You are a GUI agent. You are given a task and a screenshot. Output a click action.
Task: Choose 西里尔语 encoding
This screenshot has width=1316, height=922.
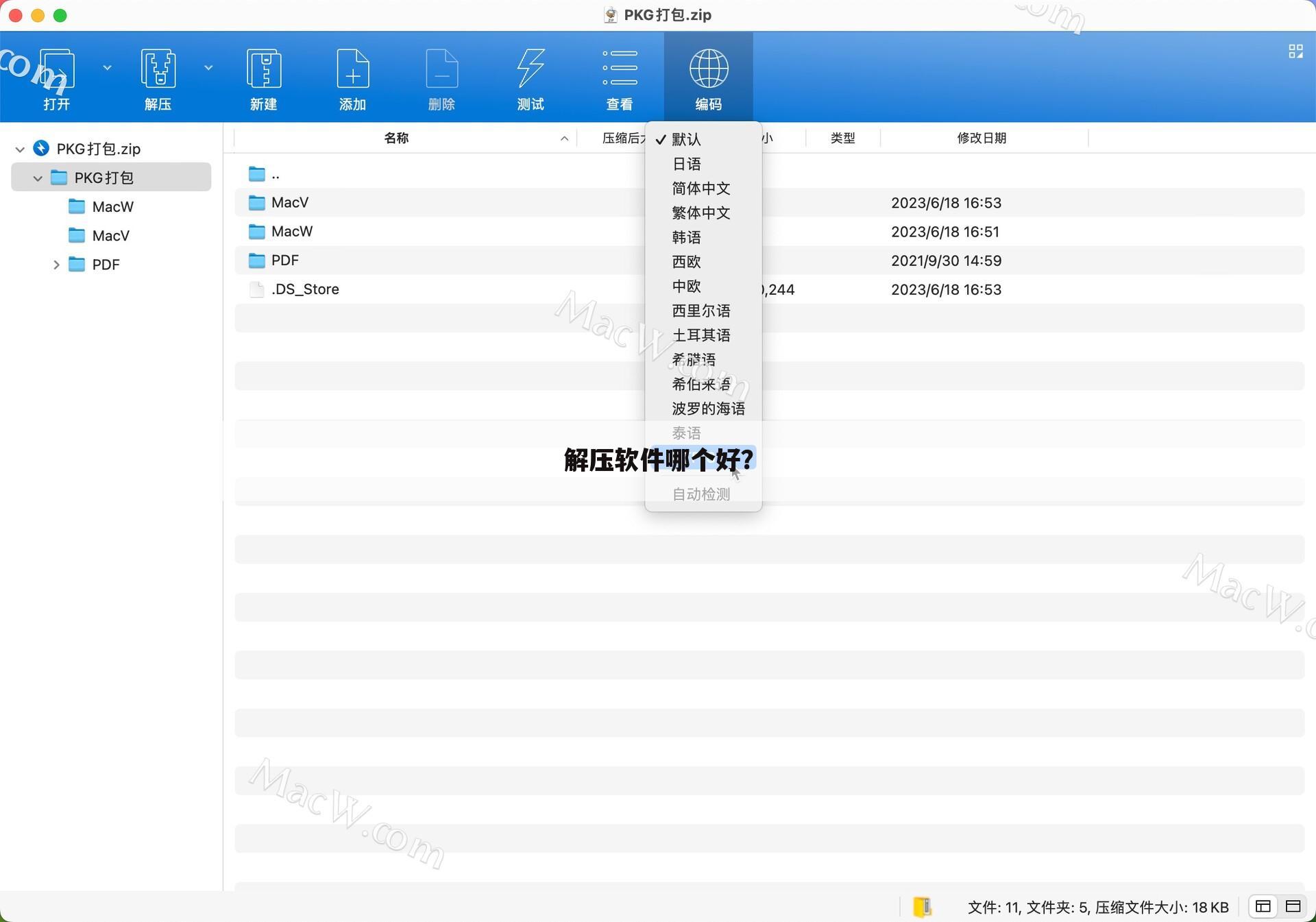[x=703, y=311]
